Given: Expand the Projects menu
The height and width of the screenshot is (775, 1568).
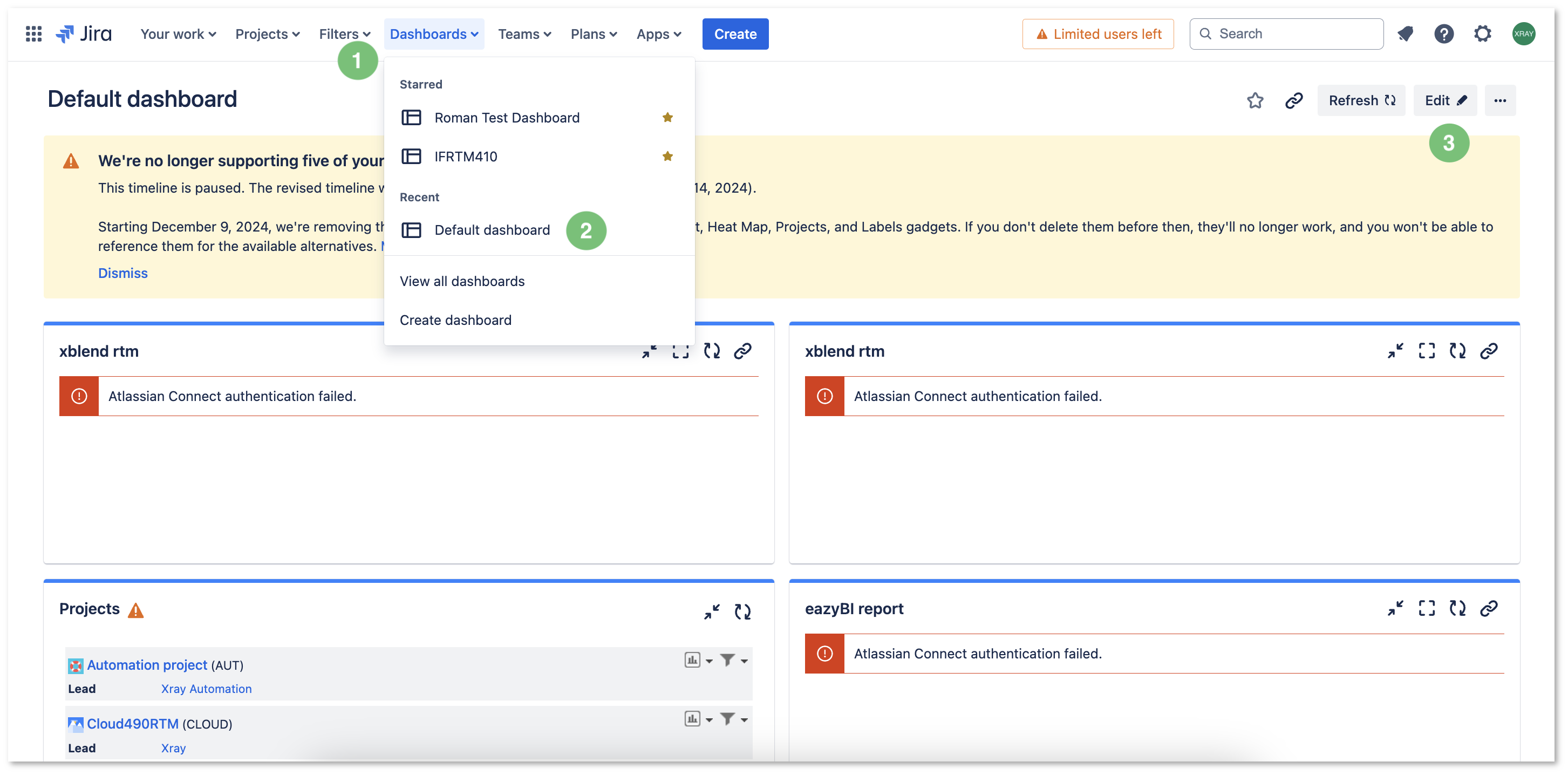Looking at the screenshot, I should [267, 34].
